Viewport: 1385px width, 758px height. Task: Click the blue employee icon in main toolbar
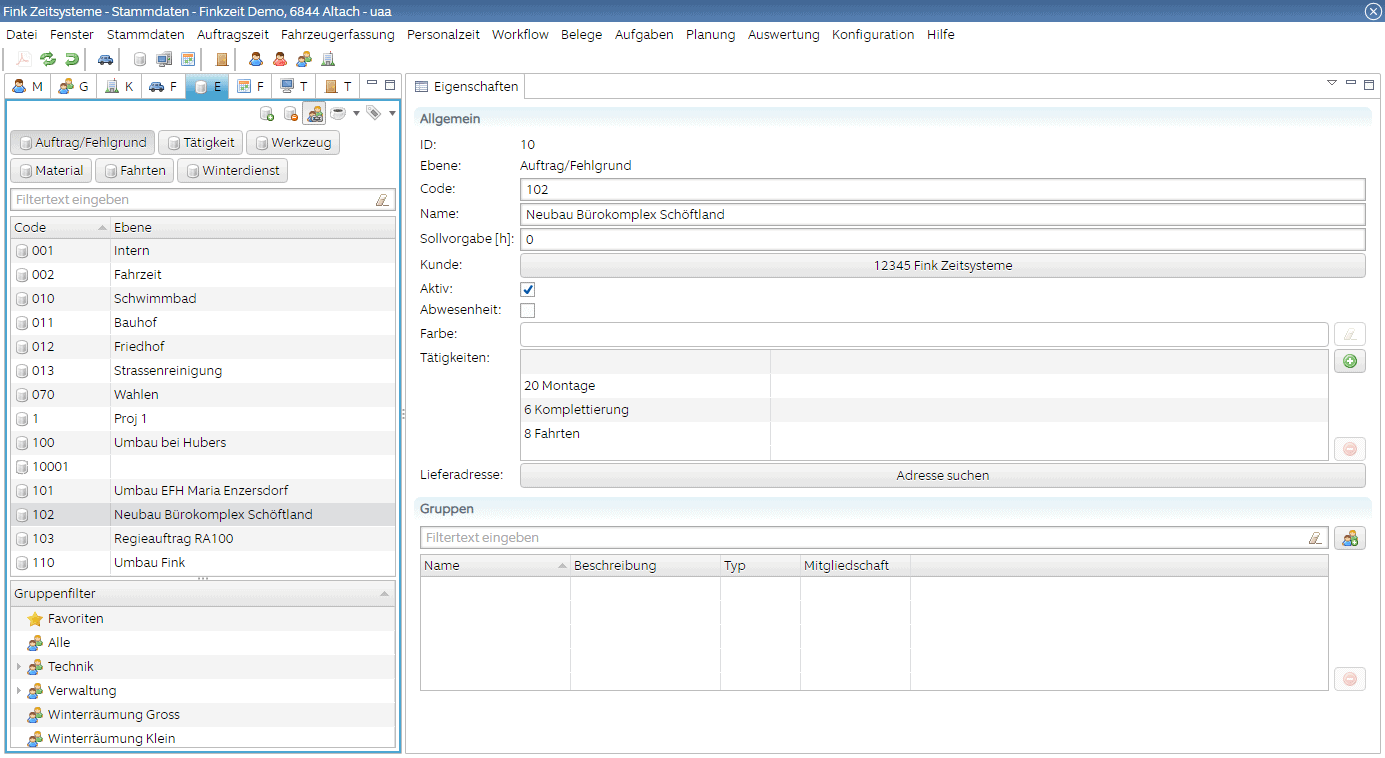(x=256, y=59)
